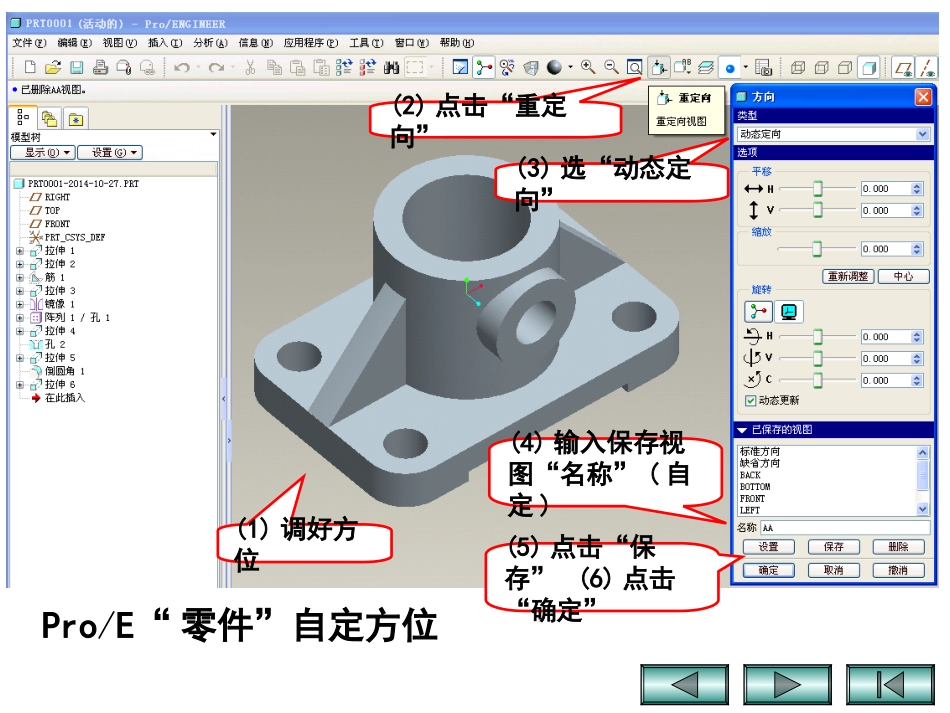Click the shaded sphere display icon

(554, 67)
